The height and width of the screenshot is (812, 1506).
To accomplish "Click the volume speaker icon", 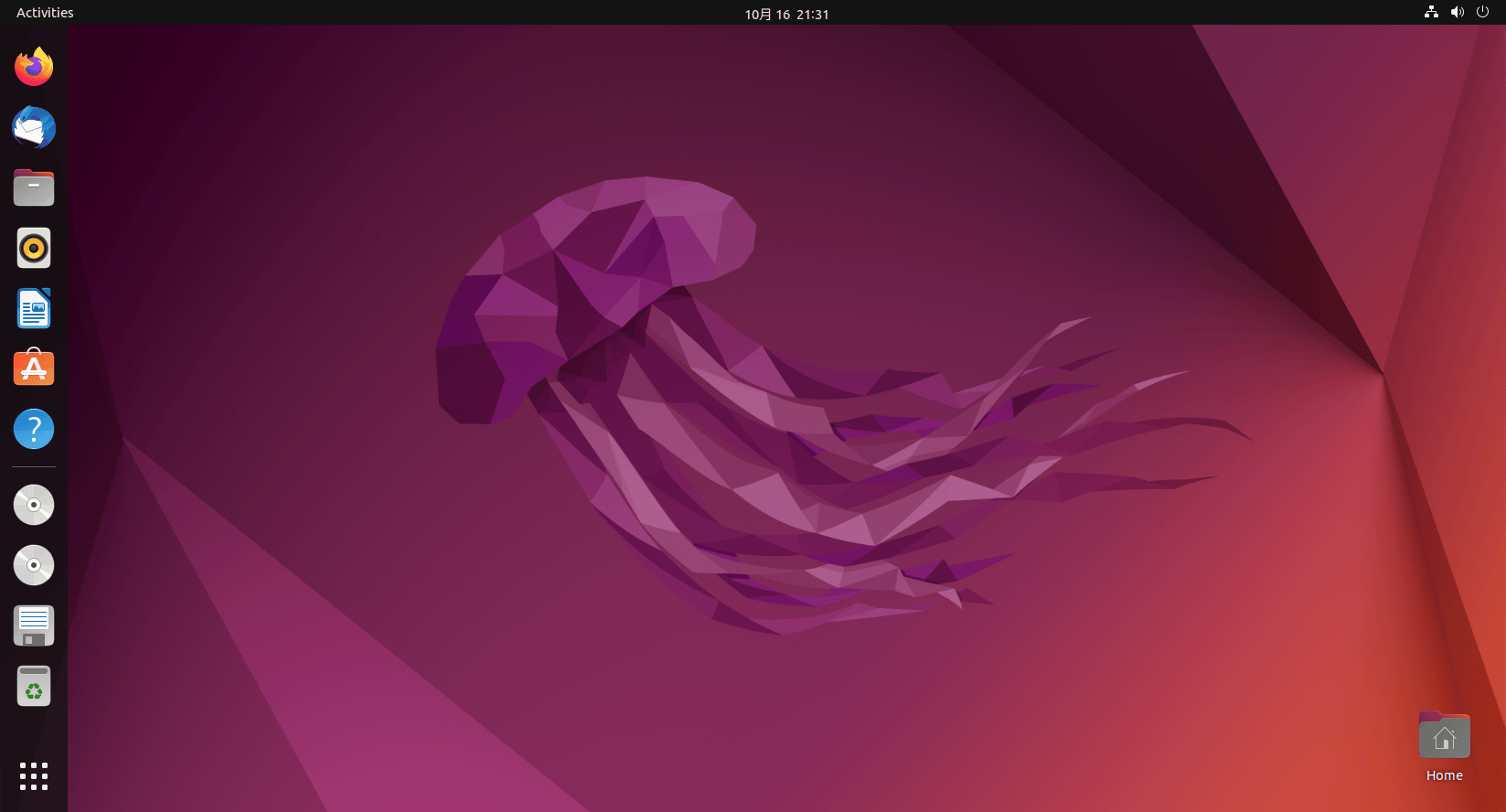I will click(x=1457, y=13).
